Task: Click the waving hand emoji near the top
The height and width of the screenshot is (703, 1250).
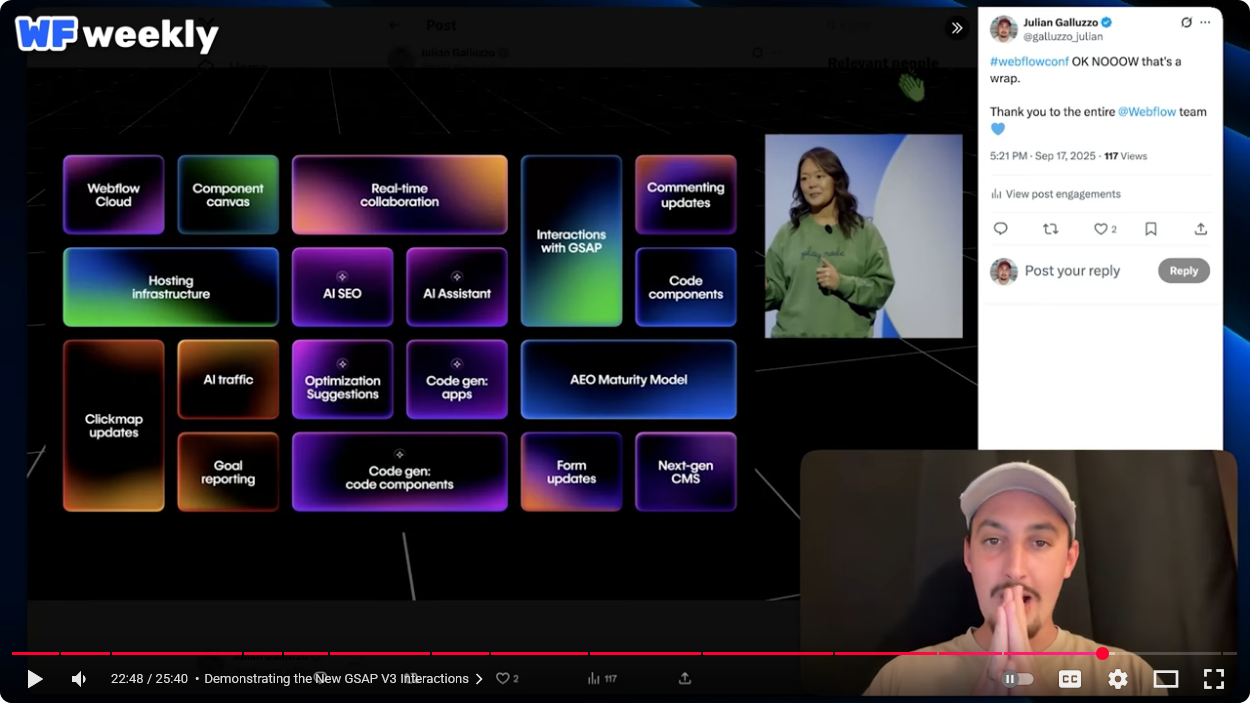Action: (x=911, y=87)
